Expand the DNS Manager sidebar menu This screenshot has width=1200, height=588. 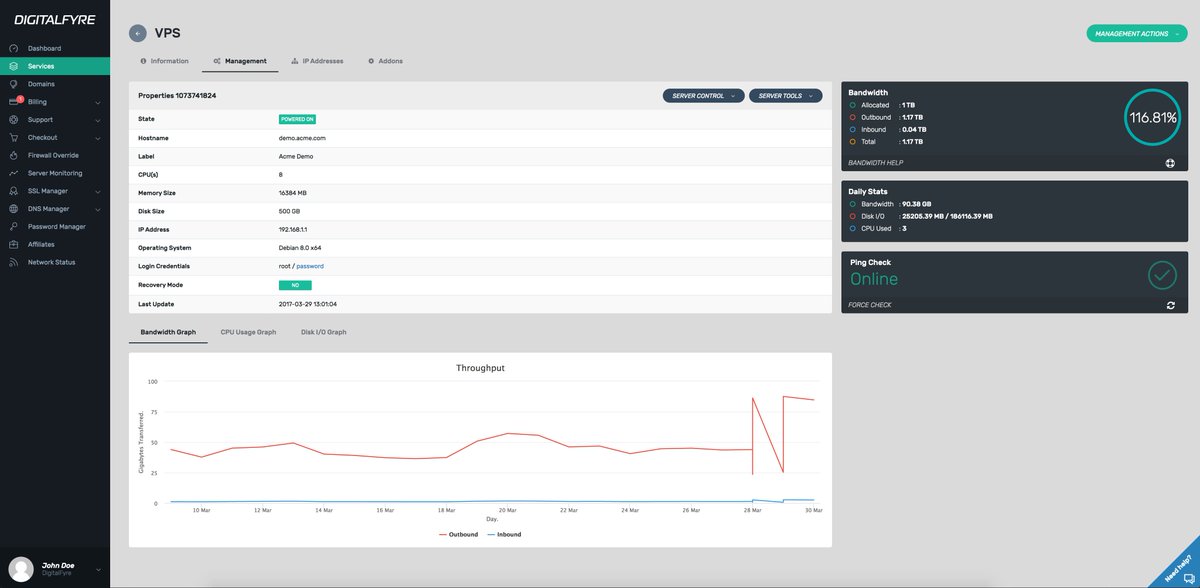point(98,209)
